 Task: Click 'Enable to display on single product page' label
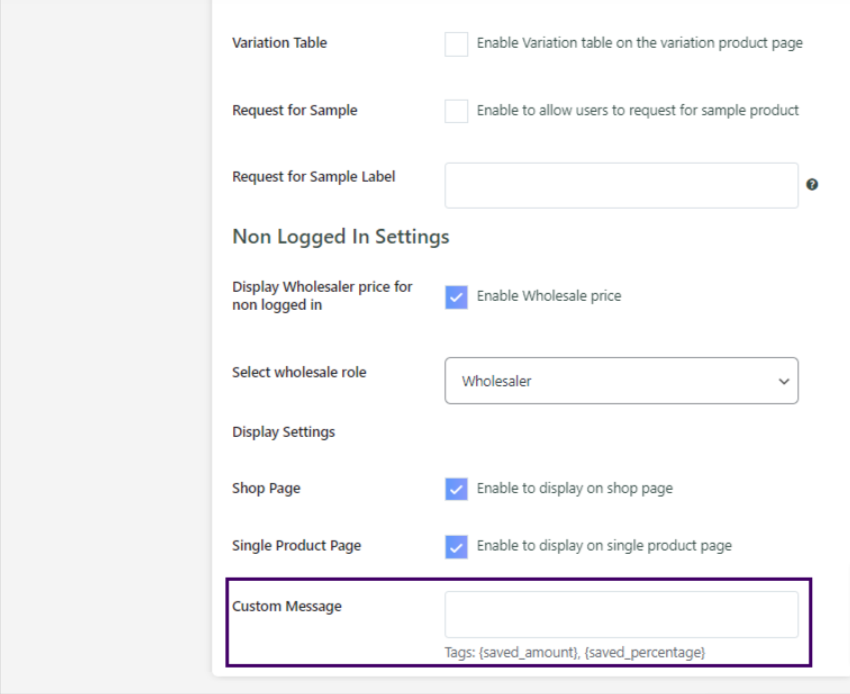pos(604,545)
